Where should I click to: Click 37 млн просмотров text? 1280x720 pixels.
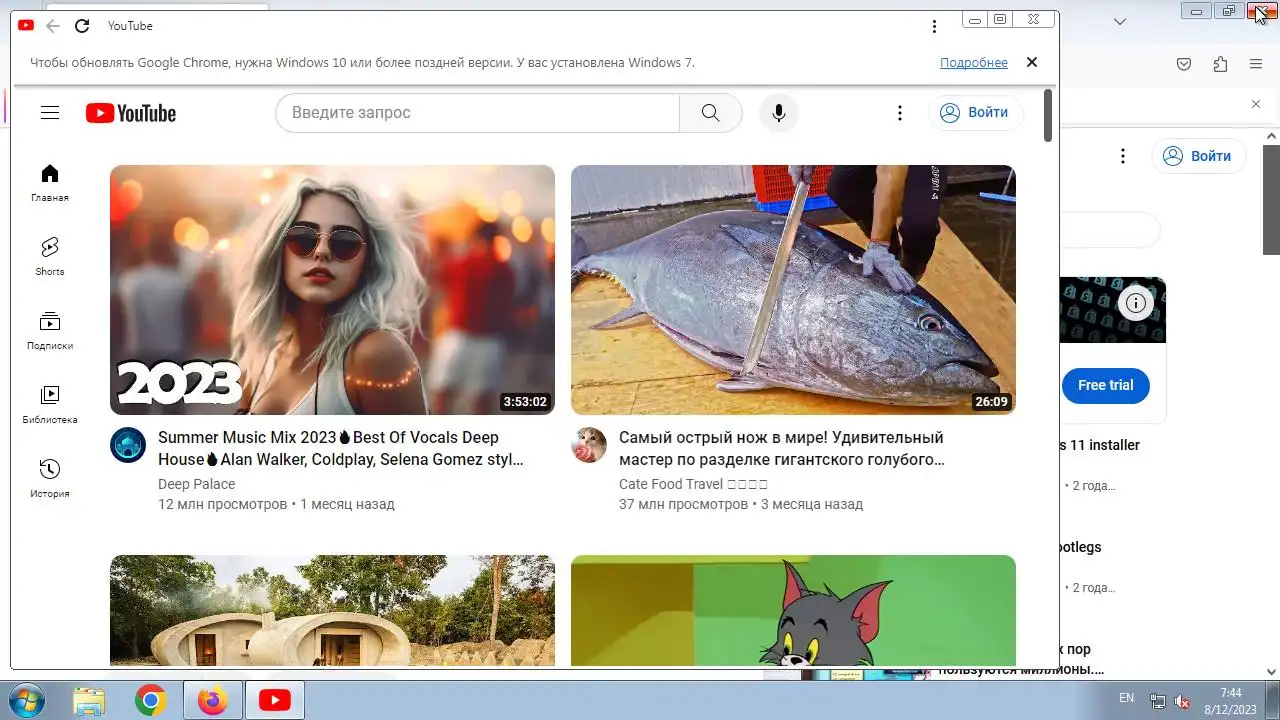click(683, 504)
